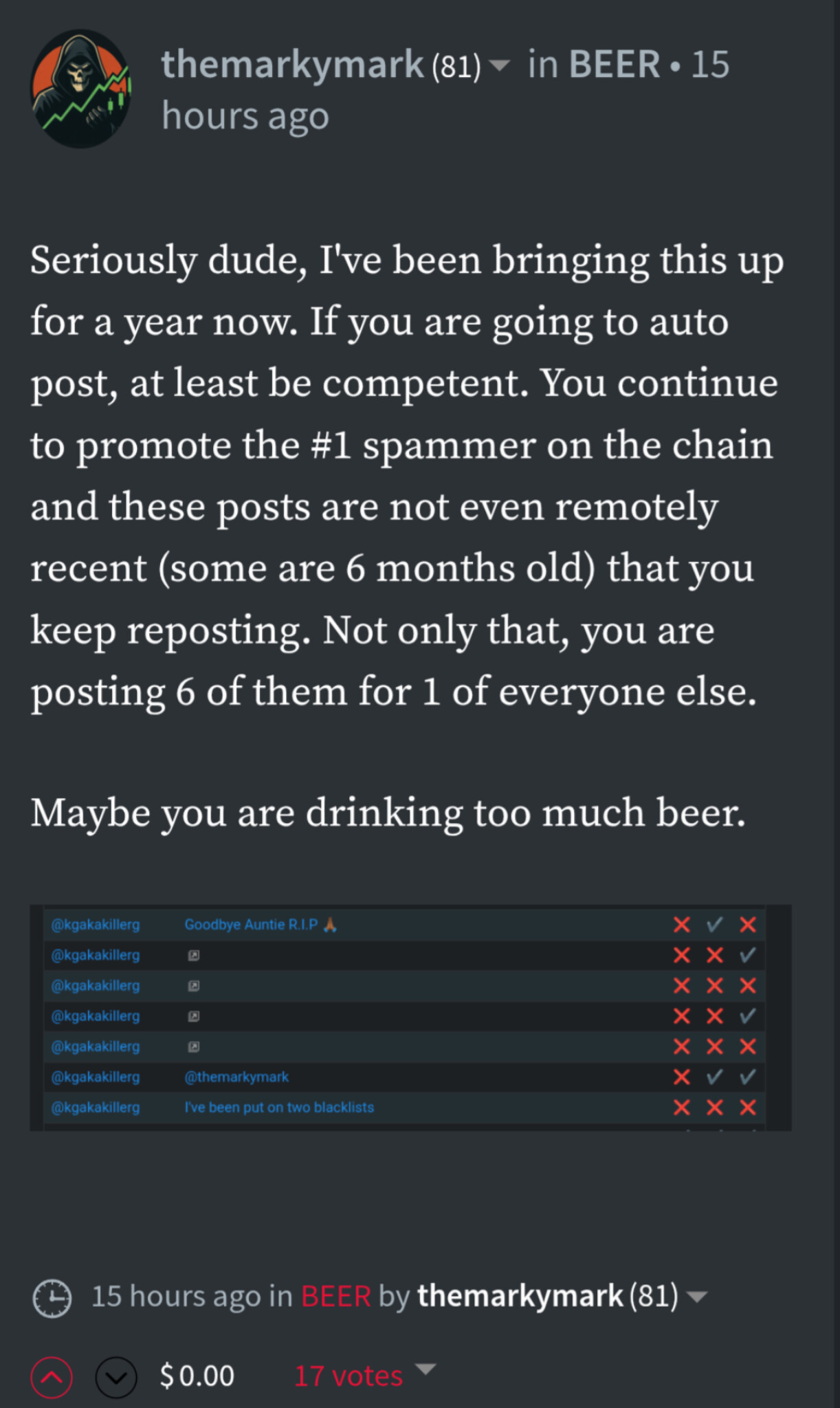Click @kgakakillerg beside the Goodbye Auntie row
This screenshot has height=1408, width=840.
click(x=96, y=925)
